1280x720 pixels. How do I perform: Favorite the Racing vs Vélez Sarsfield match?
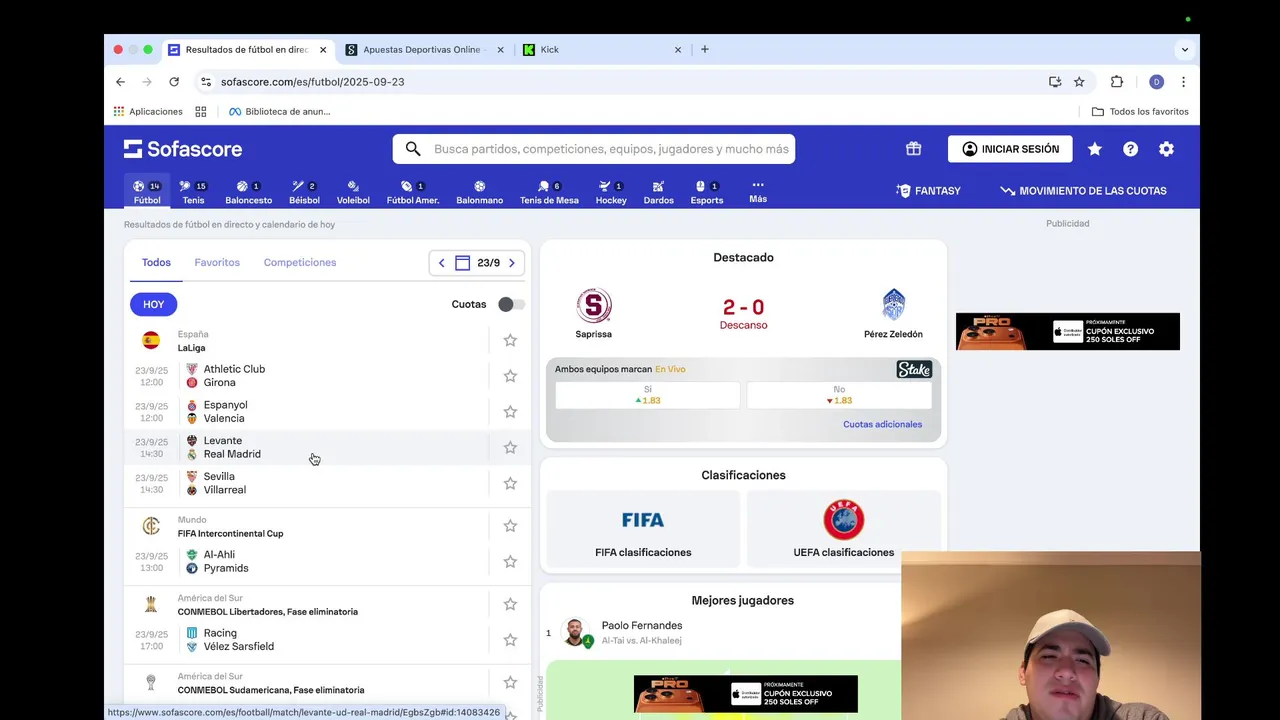(x=510, y=640)
